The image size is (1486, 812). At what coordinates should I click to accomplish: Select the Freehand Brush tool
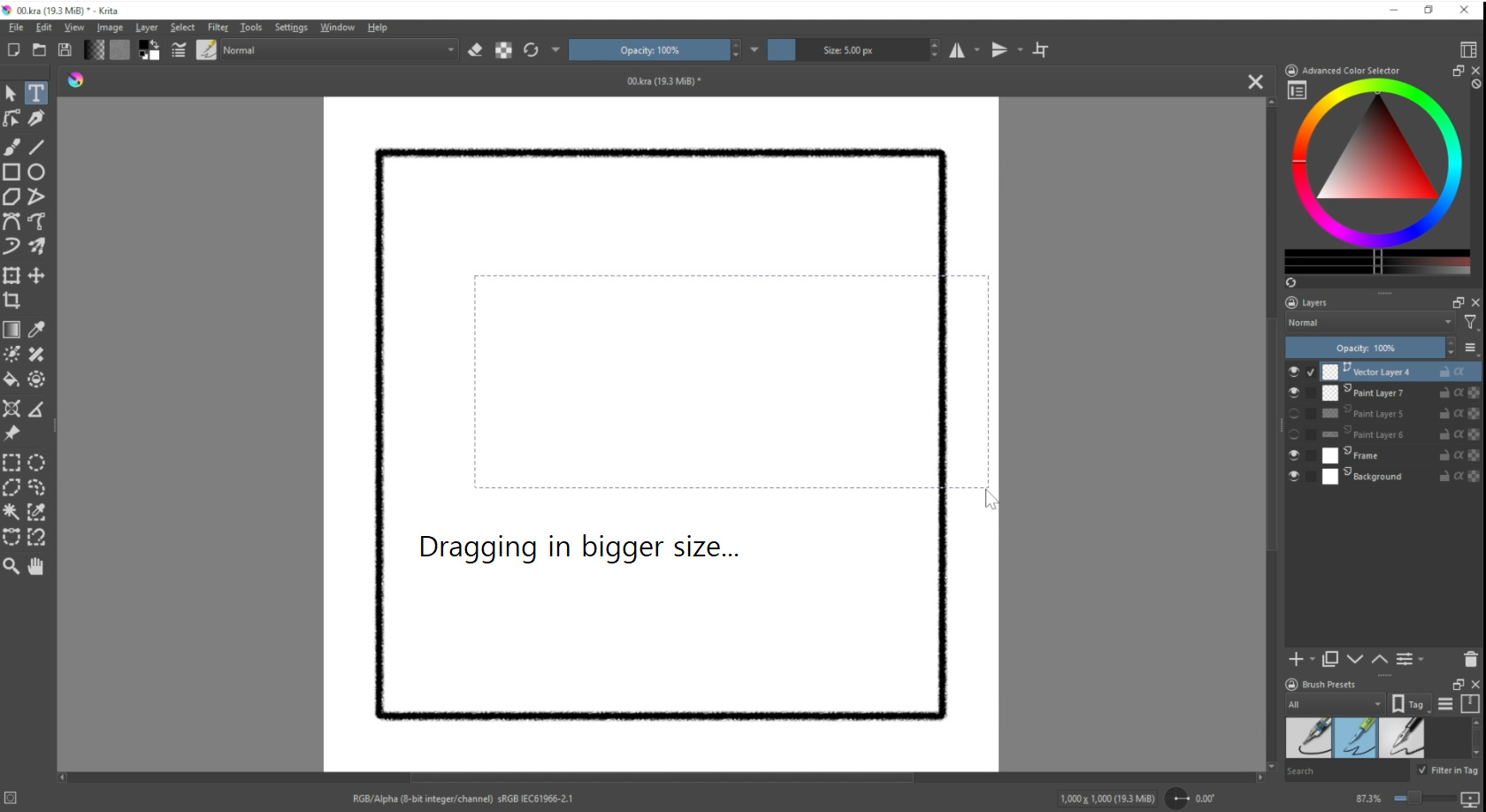(x=11, y=147)
